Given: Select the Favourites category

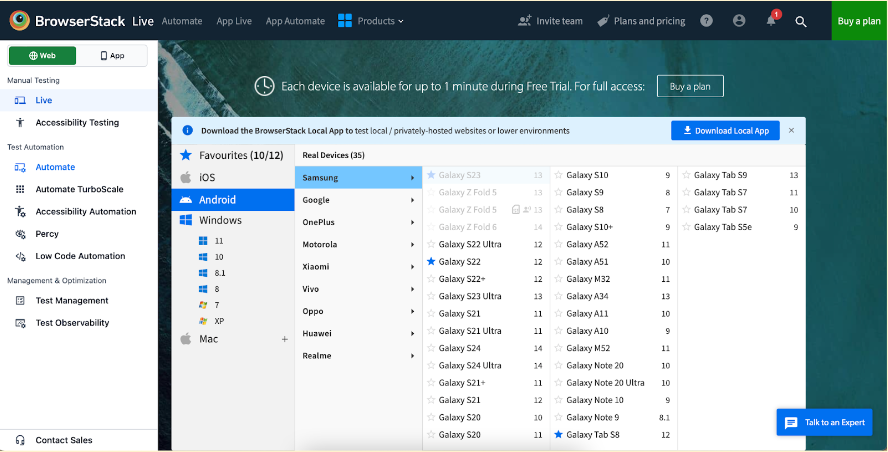Looking at the screenshot, I should click(233, 155).
